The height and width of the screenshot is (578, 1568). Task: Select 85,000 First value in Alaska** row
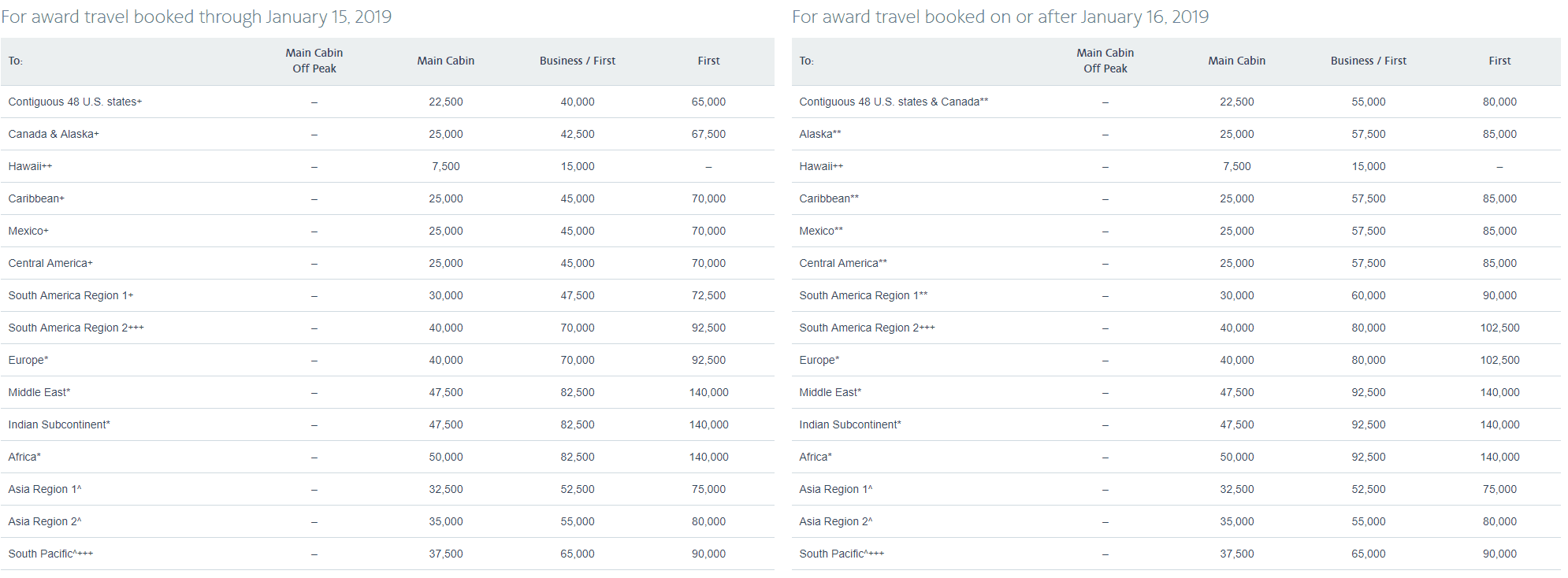pos(1499,134)
